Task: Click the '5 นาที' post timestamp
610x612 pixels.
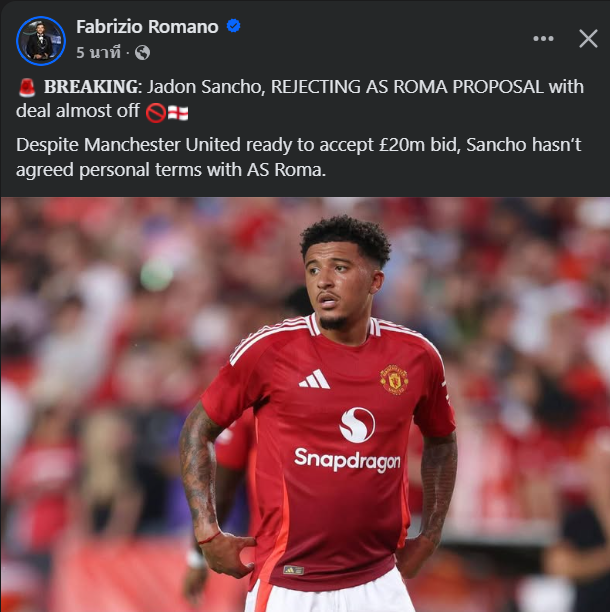Action: click(98, 52)
